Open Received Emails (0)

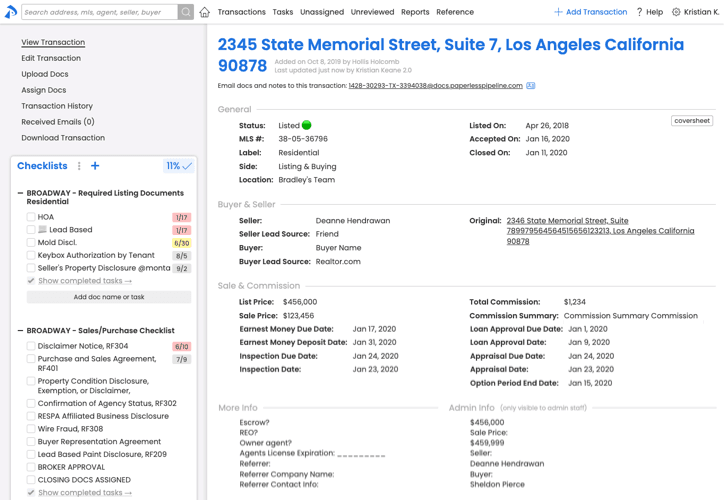(58, 122)
